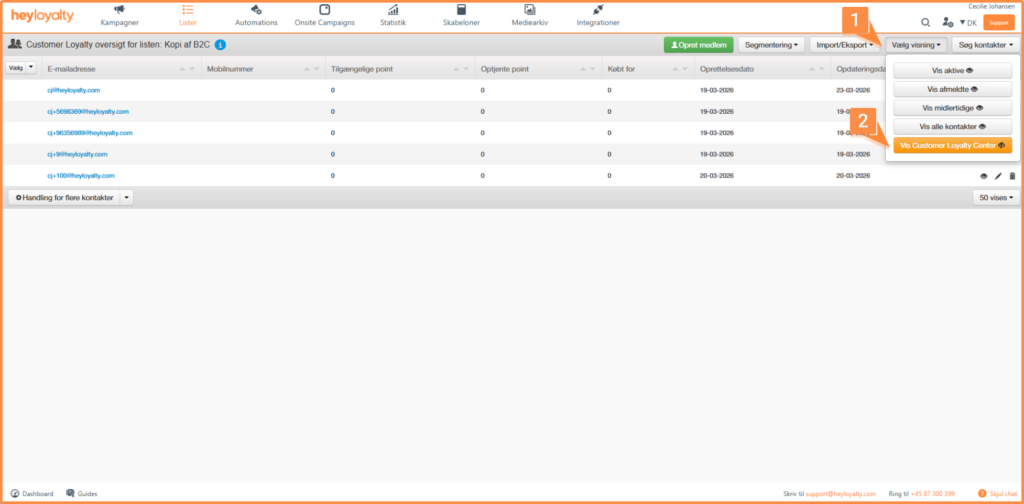This screenshot has height=504, width=1024.
Task: Open the Vælg selection dropdown arrow
Action: pos(31,67)
